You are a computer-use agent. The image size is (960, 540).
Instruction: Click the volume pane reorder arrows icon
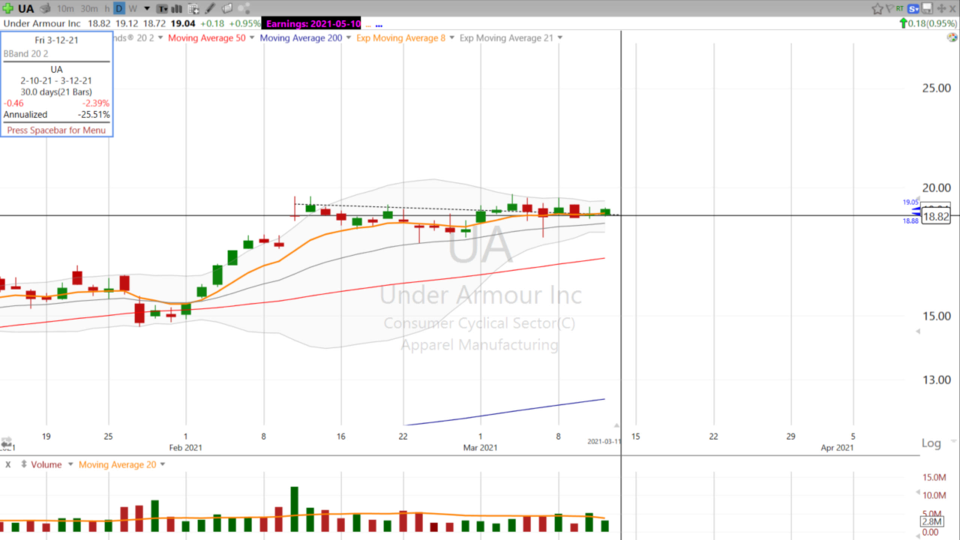(x=23, y=464)
